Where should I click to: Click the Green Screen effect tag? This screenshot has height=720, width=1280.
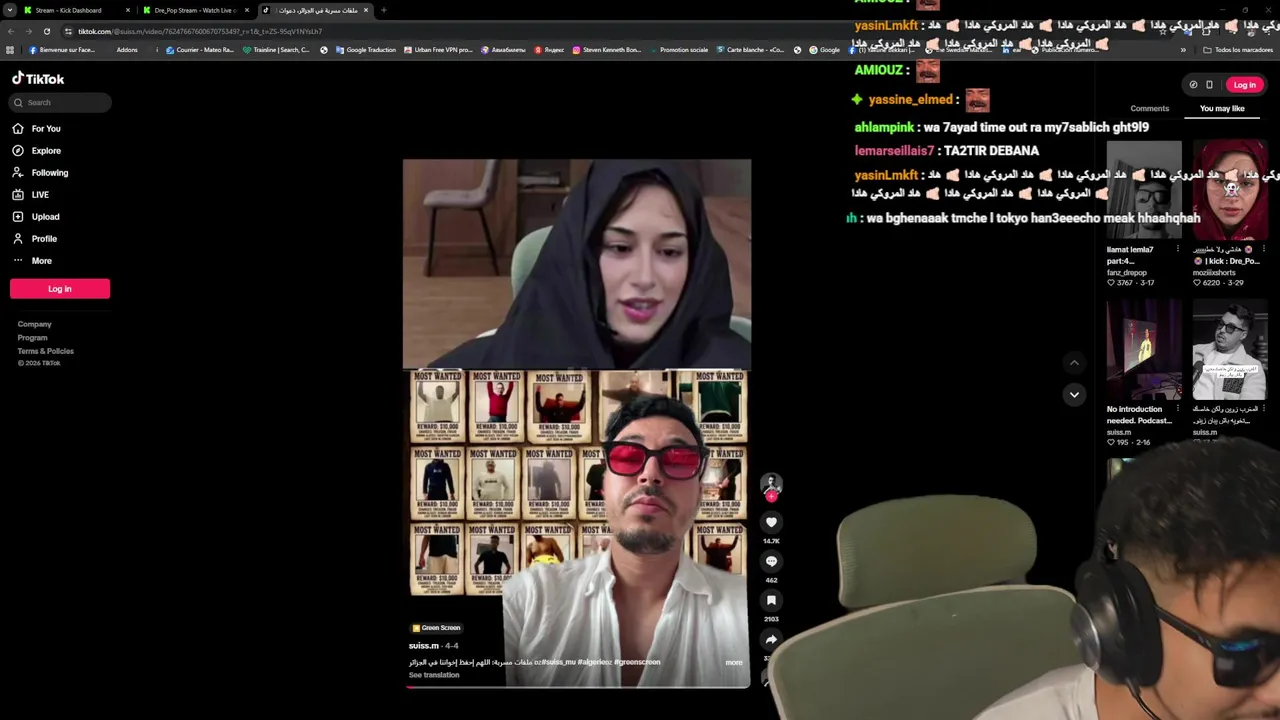click(x=436, y=628)
